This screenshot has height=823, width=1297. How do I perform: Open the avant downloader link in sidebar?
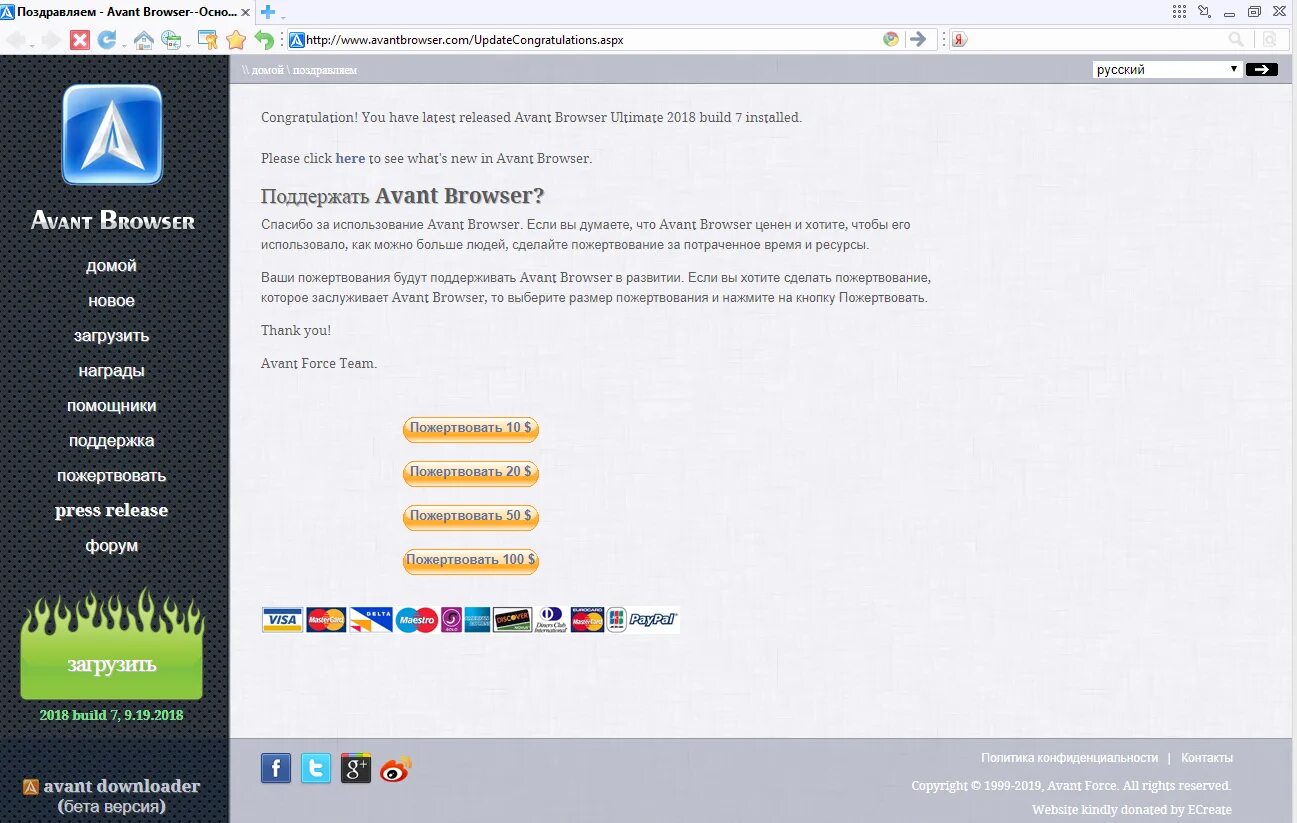[111, 786]
